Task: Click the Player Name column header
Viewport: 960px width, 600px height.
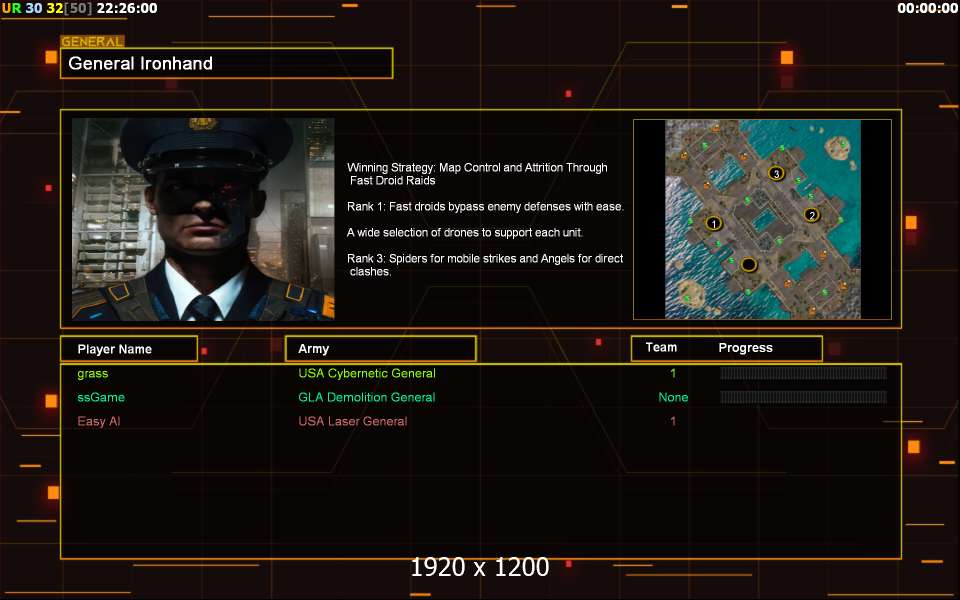Action: click(x=129, y=349)
